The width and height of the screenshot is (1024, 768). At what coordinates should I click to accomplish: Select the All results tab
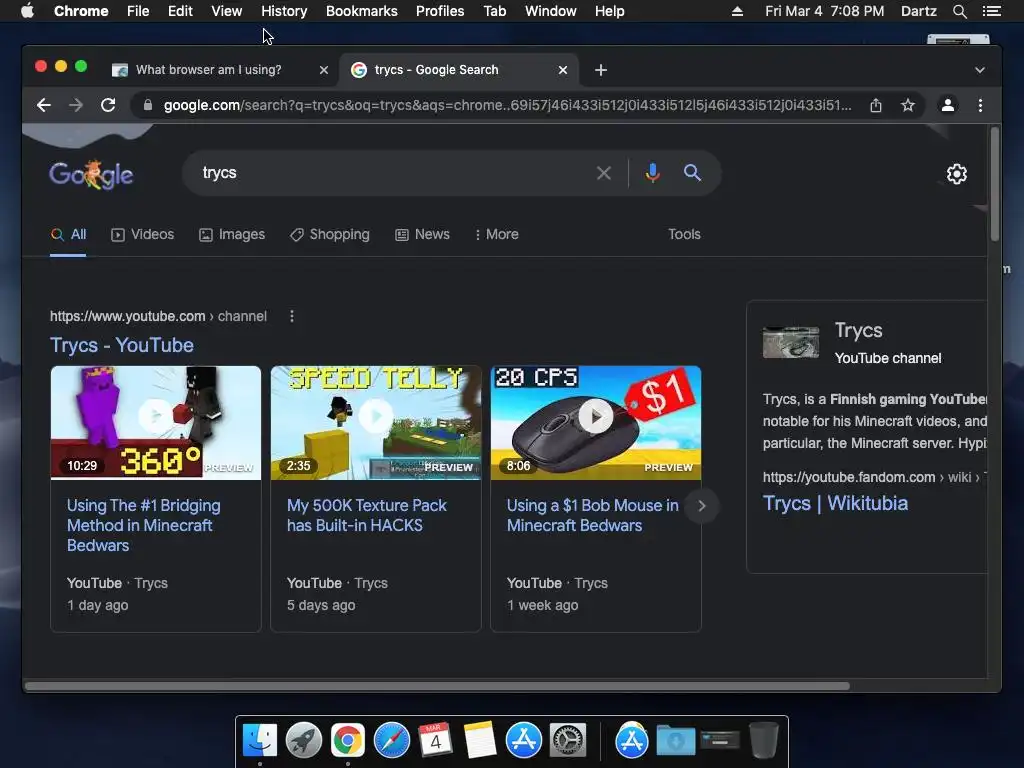69,234
